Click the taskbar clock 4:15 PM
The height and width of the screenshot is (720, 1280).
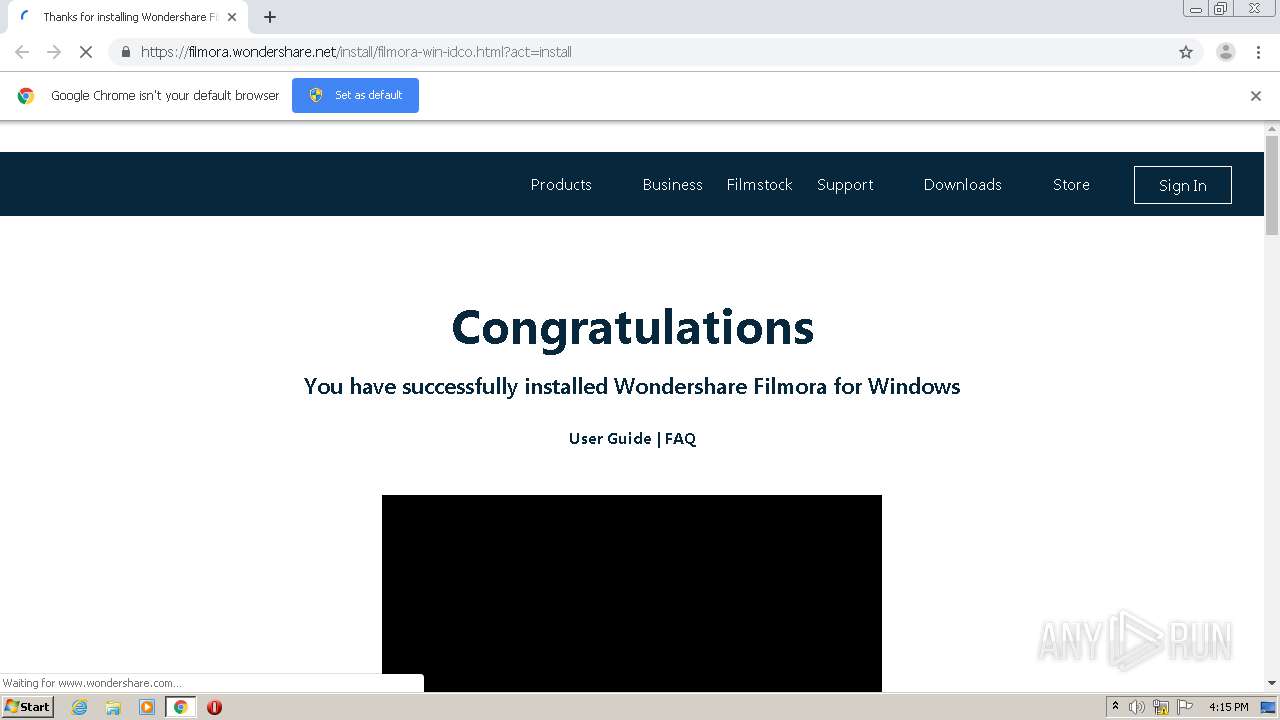coord(1228,707)
